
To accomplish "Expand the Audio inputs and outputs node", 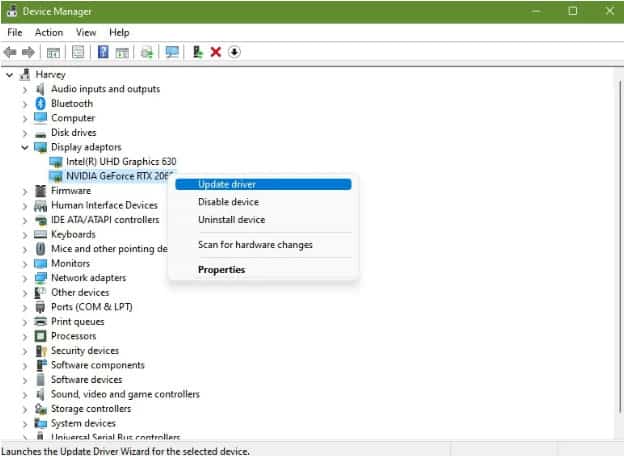I will (x=25, y=89).
